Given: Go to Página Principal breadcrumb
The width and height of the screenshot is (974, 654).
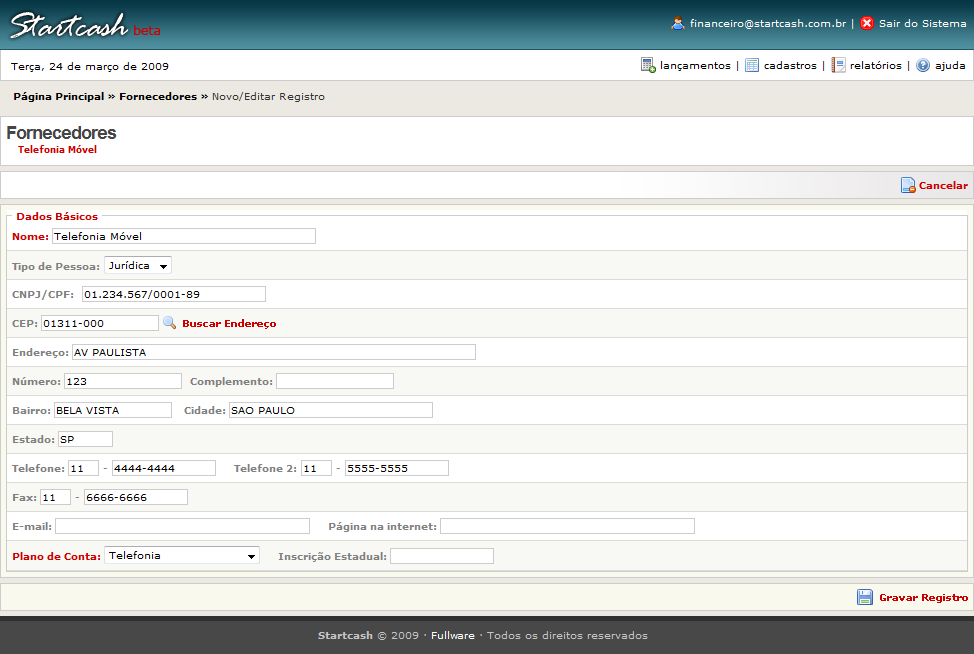Looking at the screenshot, I should 58,97.
